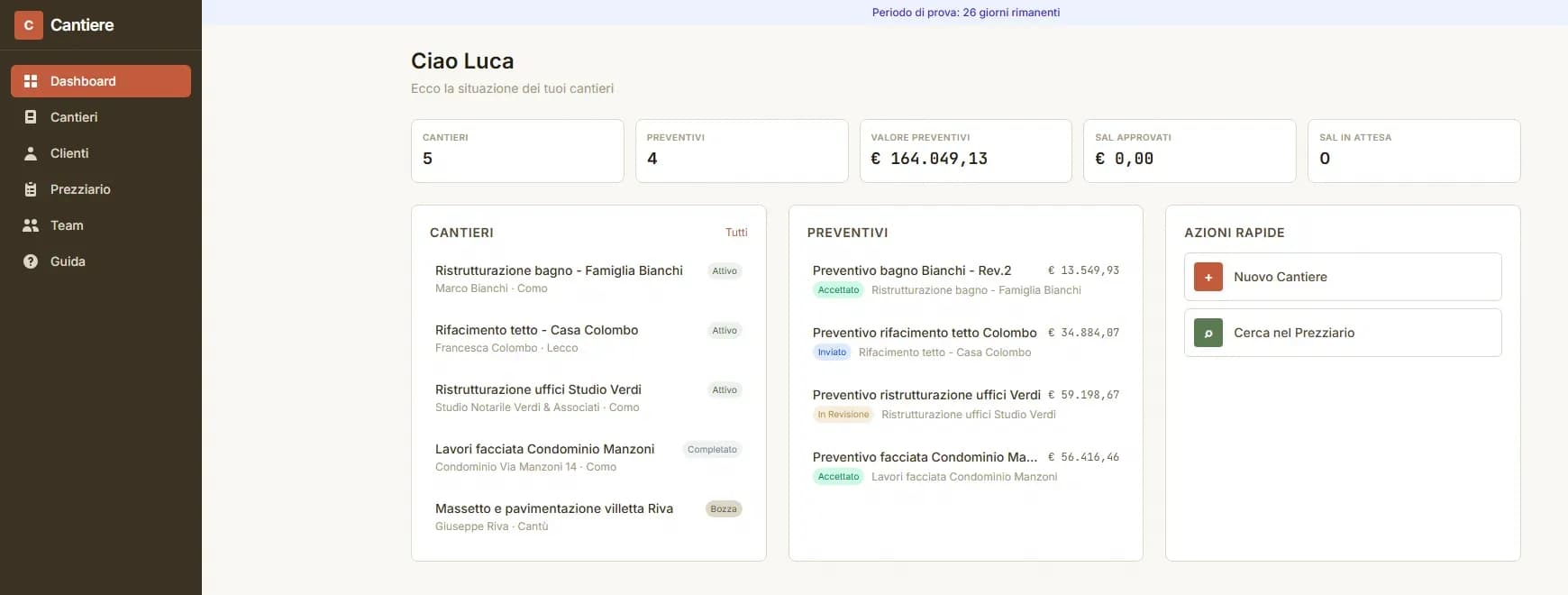This screenshot has width=1568, height=595.
Task: Click the SAL in Attesa card
Action: pyautogui.click(x=1414, y=151)
